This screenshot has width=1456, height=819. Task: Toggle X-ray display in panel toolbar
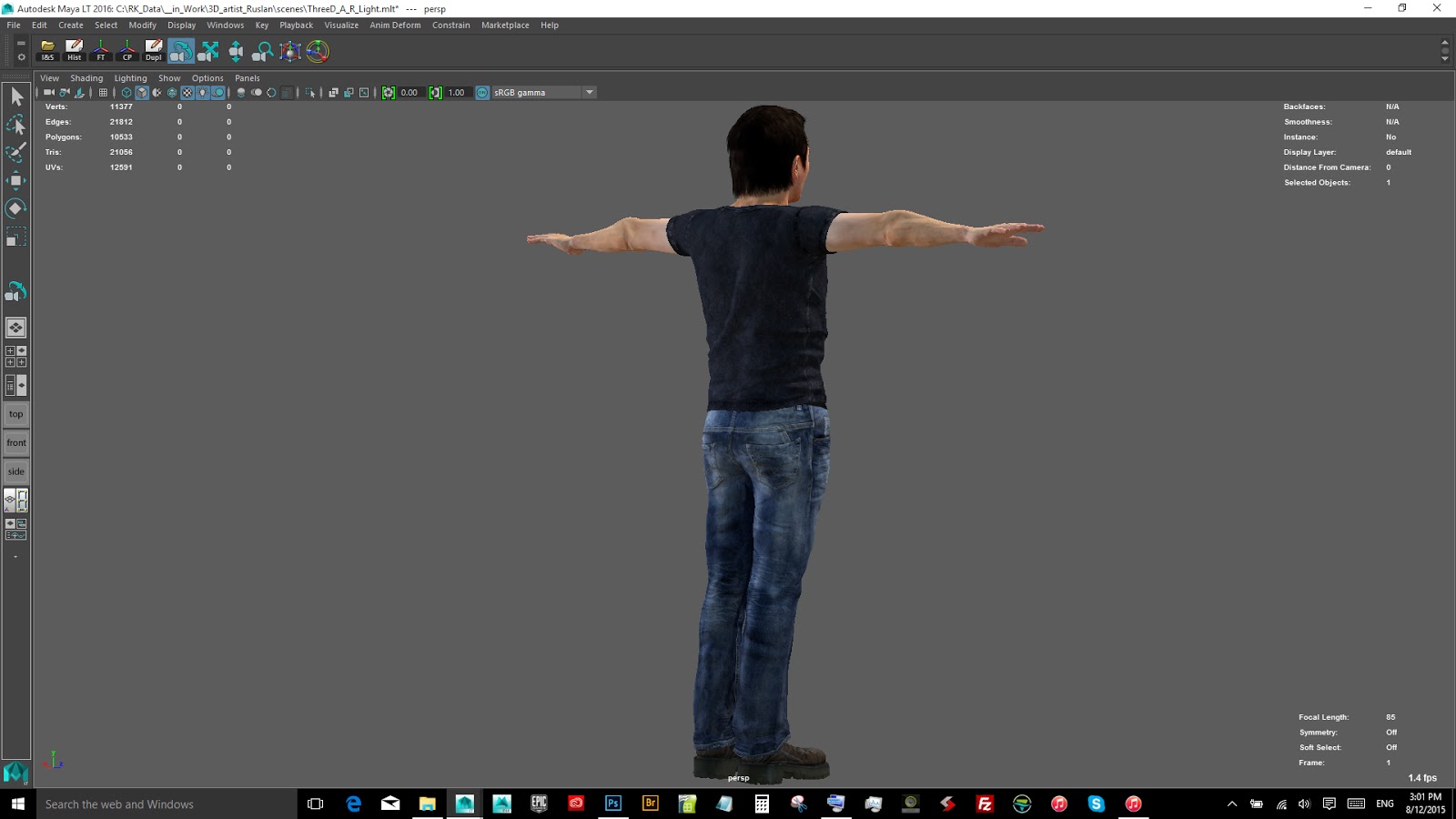point(334,93)
